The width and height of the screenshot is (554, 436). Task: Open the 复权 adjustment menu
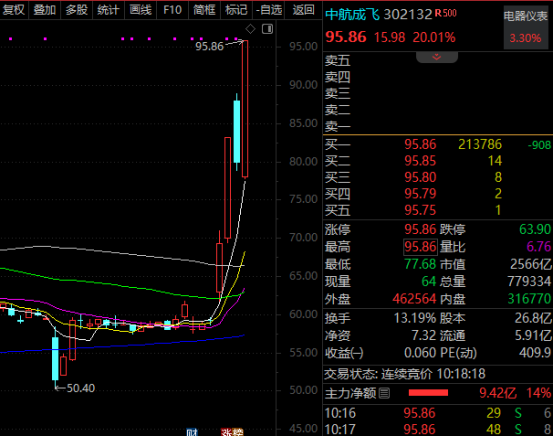(13, 10)
